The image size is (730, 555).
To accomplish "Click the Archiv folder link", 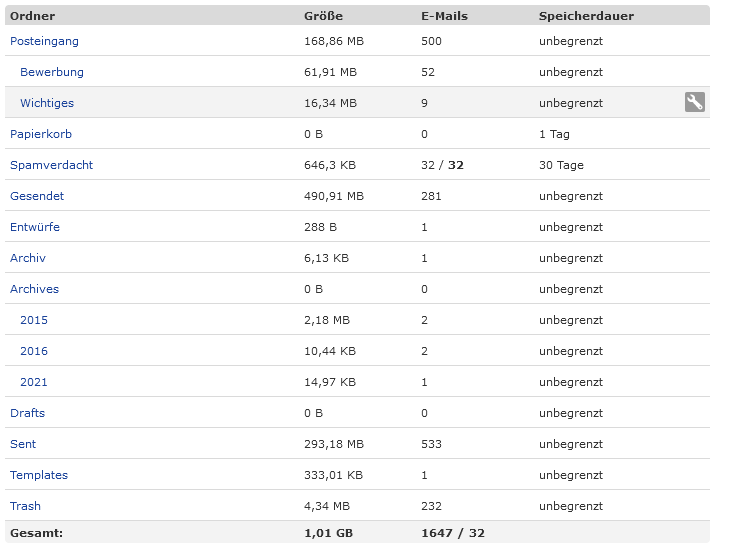I will [28, 258].
